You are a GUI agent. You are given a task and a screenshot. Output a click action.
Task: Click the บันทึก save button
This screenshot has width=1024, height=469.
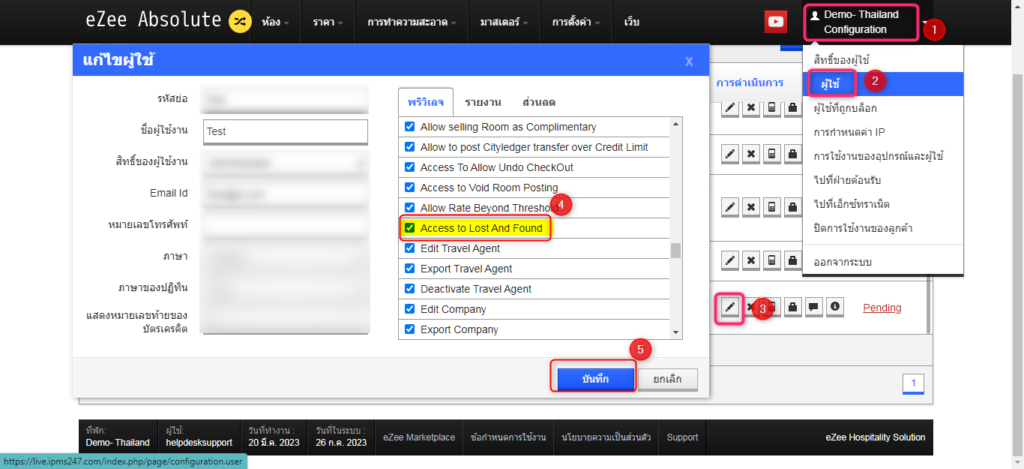tap(596, 380)
